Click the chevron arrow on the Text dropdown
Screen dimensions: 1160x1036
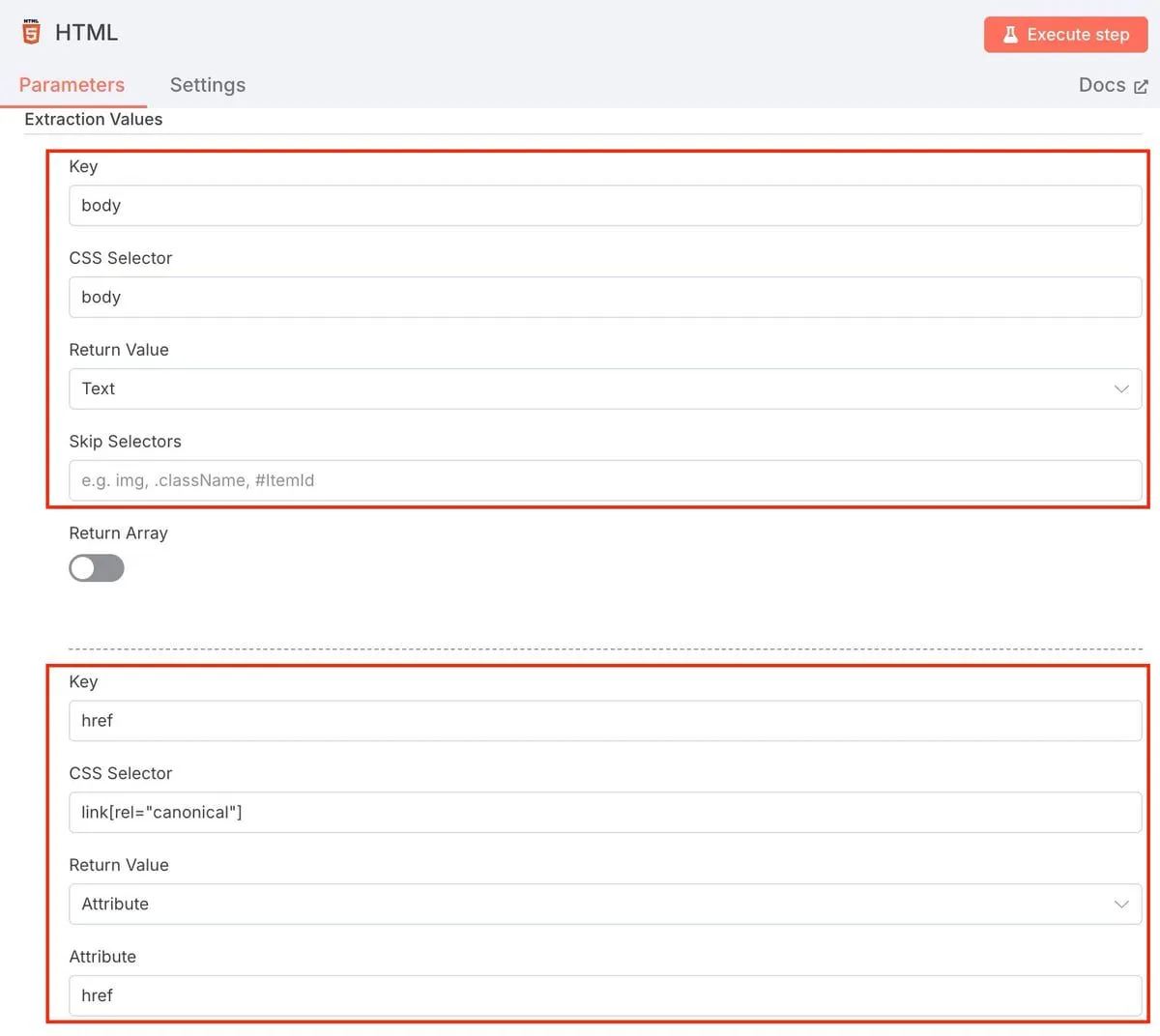[1121, 388]
